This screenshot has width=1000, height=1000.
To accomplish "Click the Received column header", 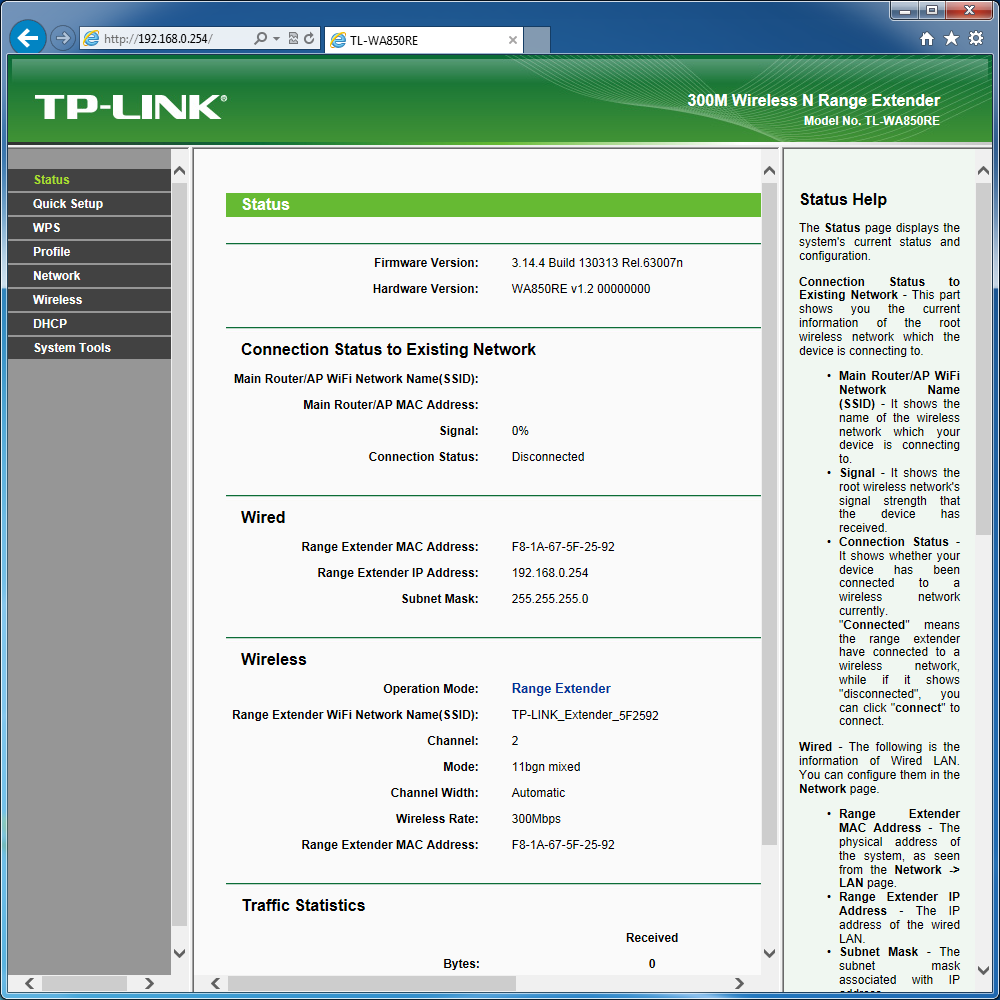I will 652,938.
